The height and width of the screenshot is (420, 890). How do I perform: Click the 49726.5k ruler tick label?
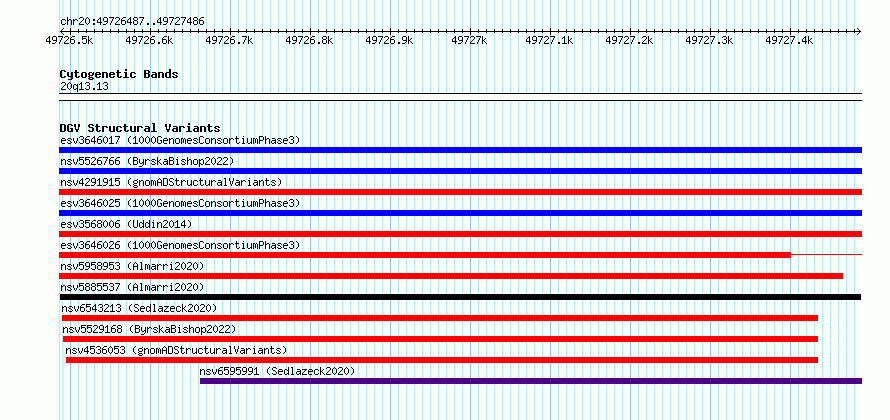(70, 40)
